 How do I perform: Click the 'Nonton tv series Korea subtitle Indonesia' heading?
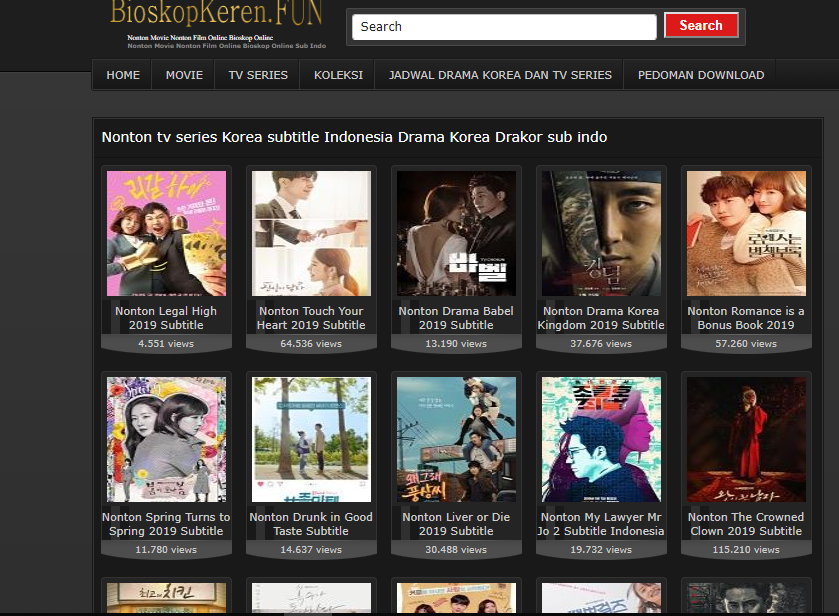coord(354,137)
